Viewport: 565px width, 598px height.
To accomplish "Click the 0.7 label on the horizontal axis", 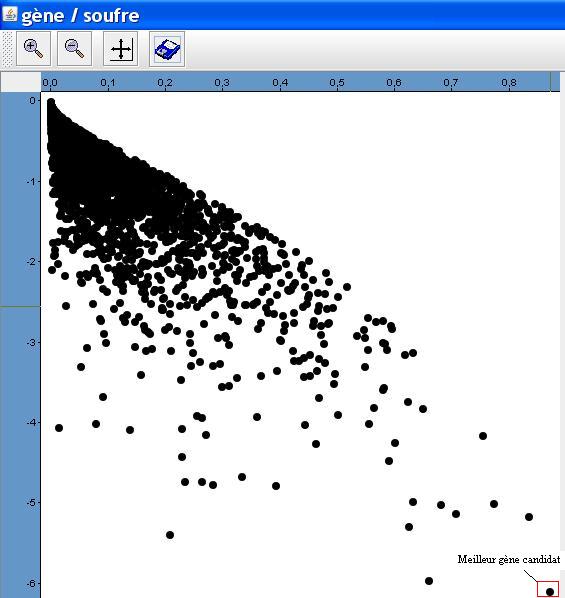I will coord(451,83).
